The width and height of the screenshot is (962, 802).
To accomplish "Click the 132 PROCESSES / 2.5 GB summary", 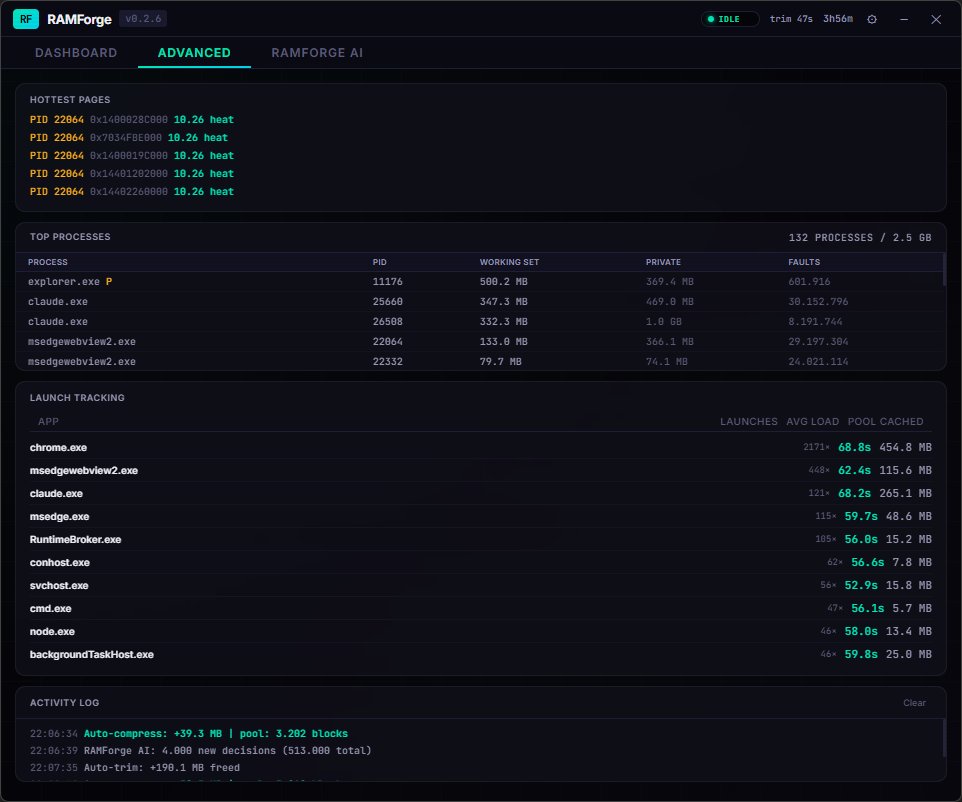I will [x=860, y=237].
